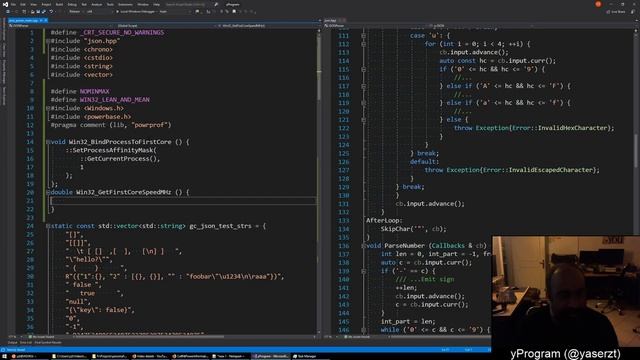Viewport: 640px width, 360px height.
Task: Focus the Visual Studio search box
Action: coord(185,4)
